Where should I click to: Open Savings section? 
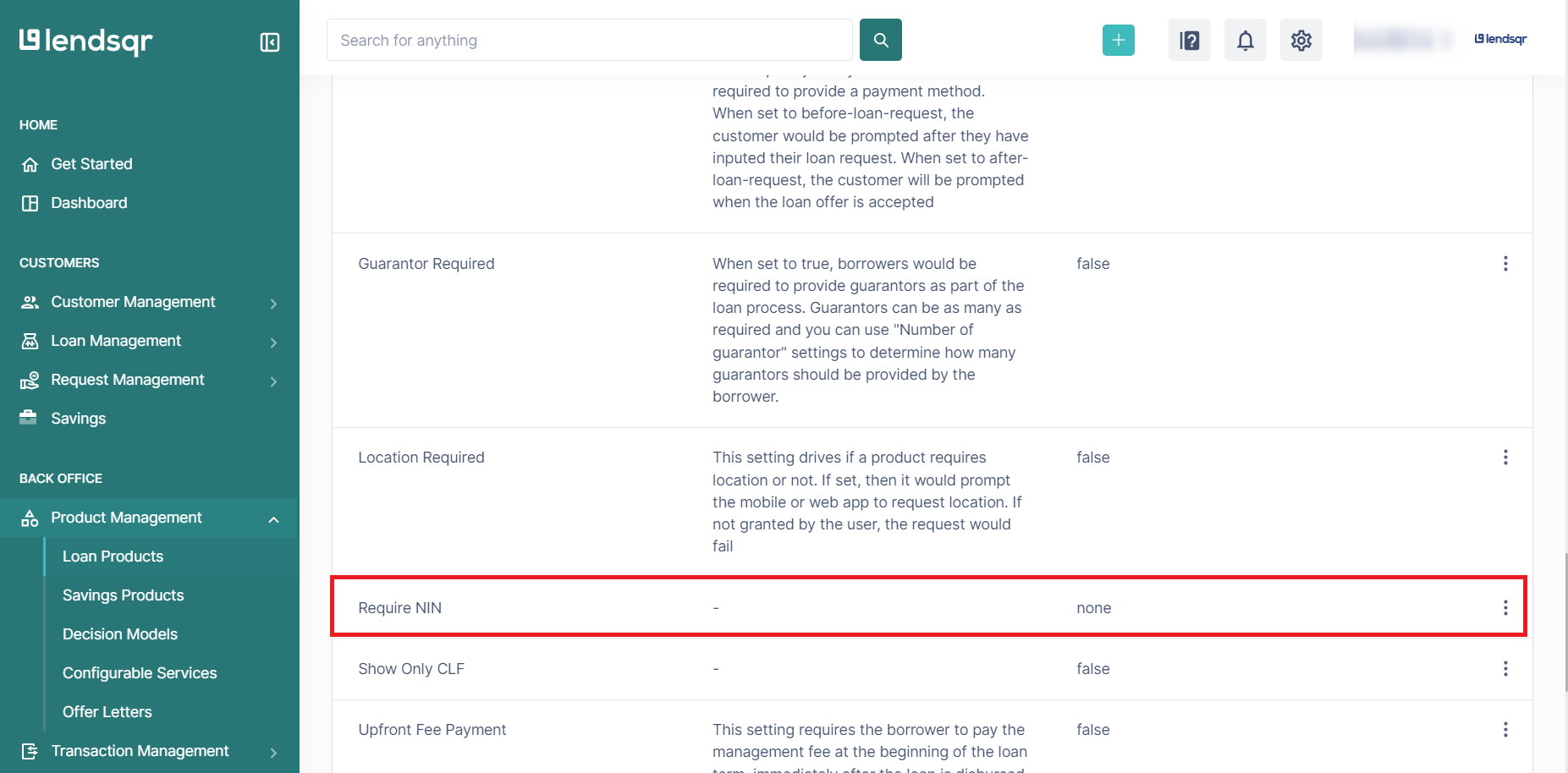[x=78, y=419]
